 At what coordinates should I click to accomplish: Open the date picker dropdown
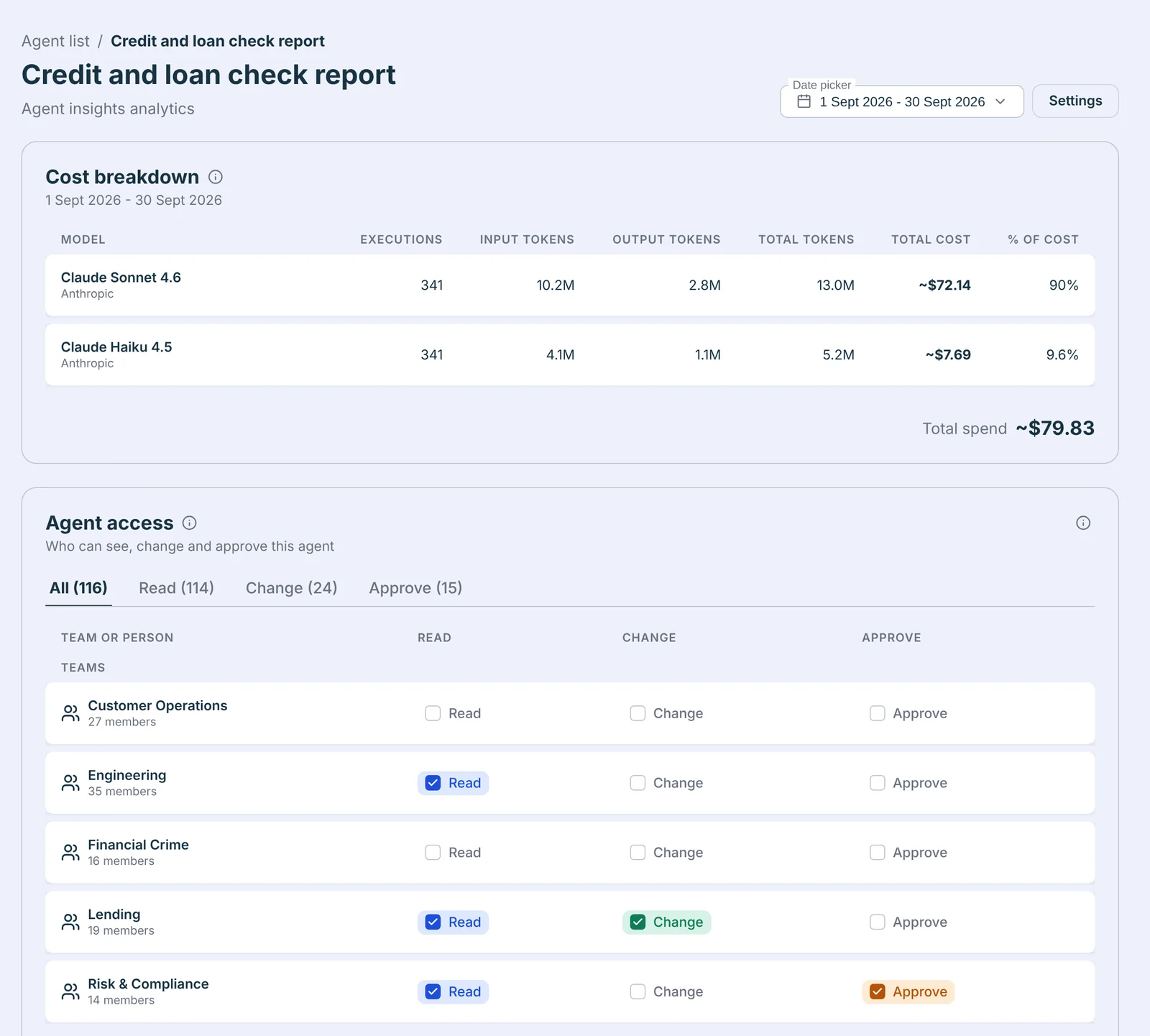click(901, 101)
